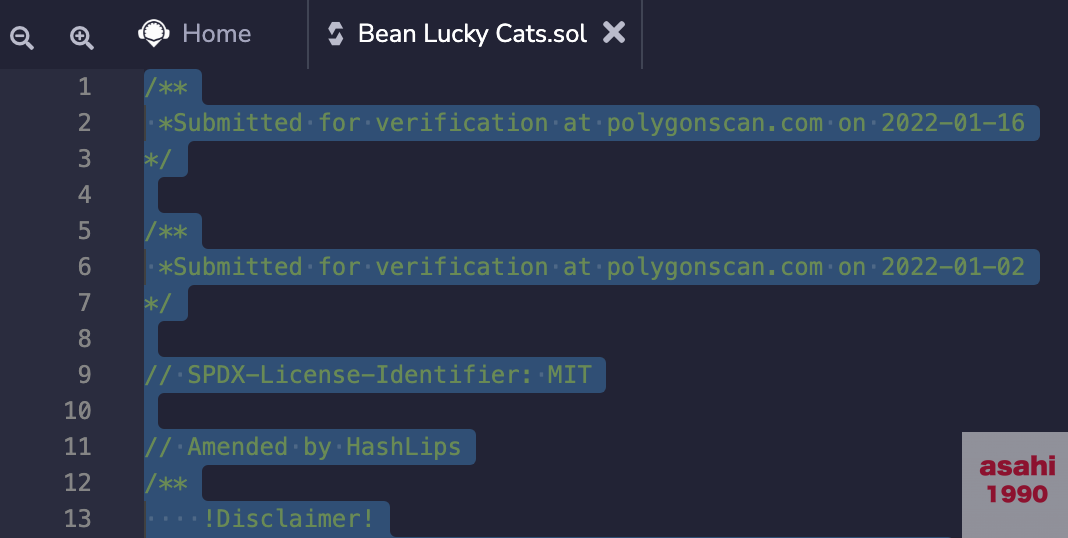Click the polygonscan.com text on line 2
Screen dimensions: 1068x538
click(714, 123)
